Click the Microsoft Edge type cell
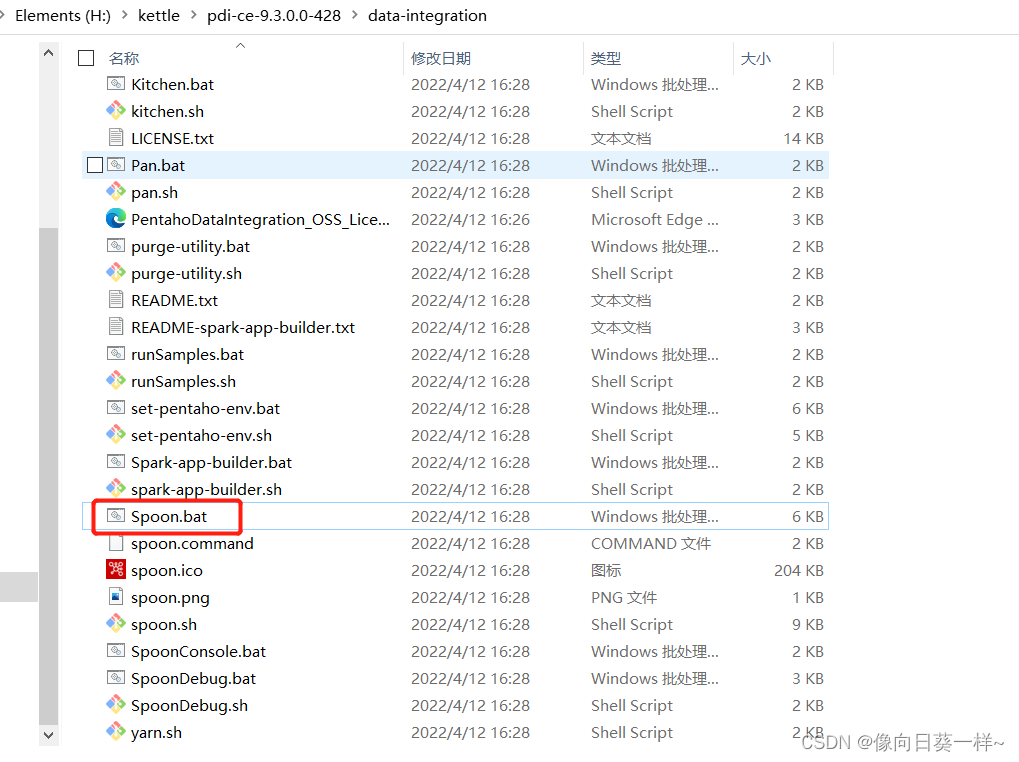The image size is (1019, 762). 654,220
